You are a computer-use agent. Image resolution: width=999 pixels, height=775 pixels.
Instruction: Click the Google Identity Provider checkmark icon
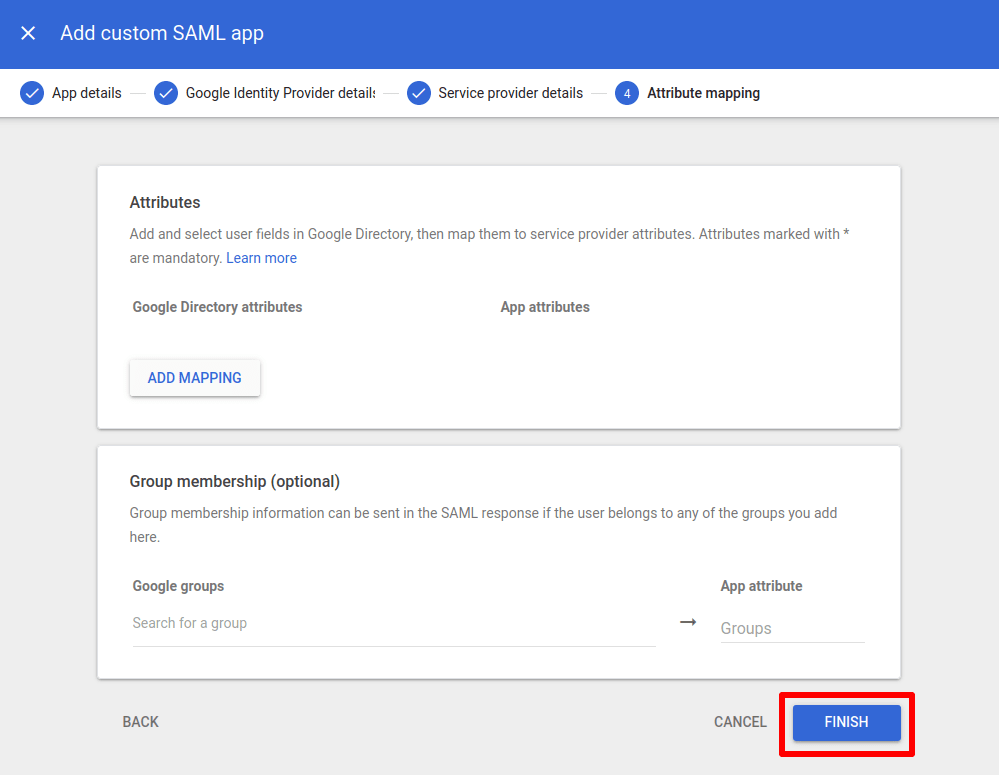pos(166,93)
